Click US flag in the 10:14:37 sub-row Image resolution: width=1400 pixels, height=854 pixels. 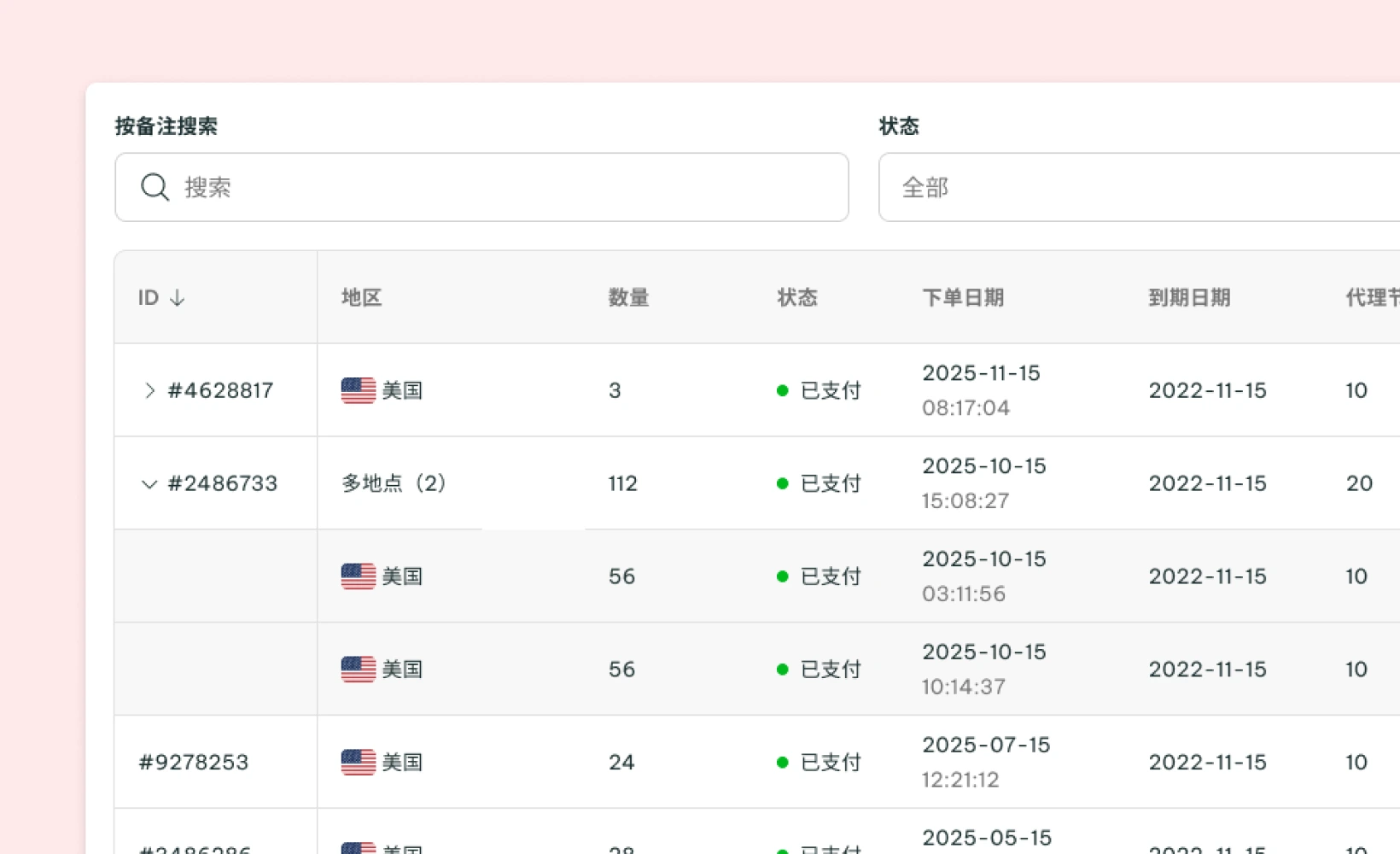(x=359, y=669)
